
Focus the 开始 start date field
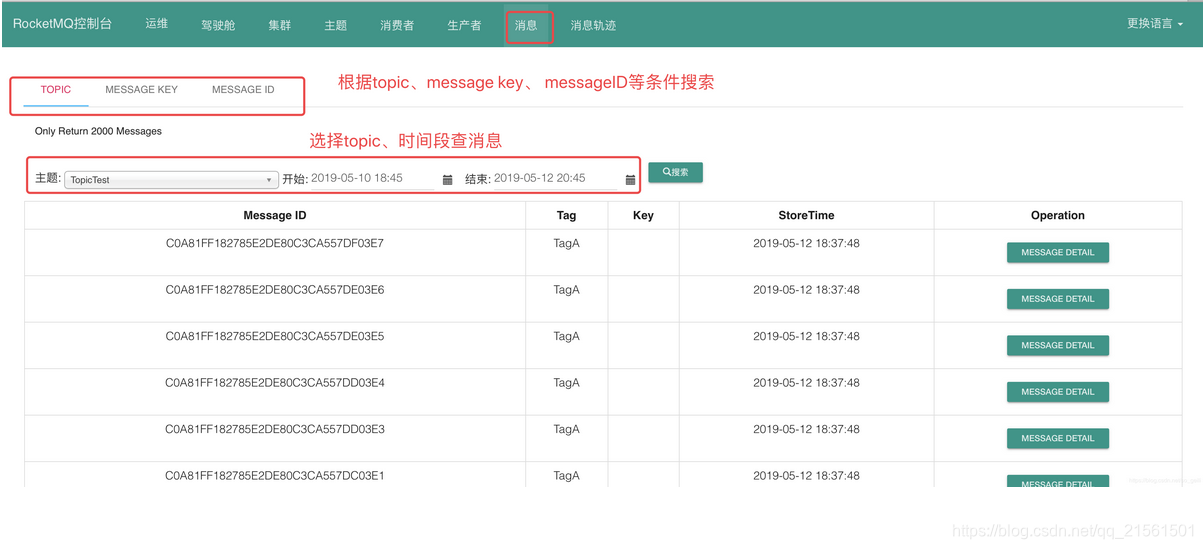coord(373,178)
